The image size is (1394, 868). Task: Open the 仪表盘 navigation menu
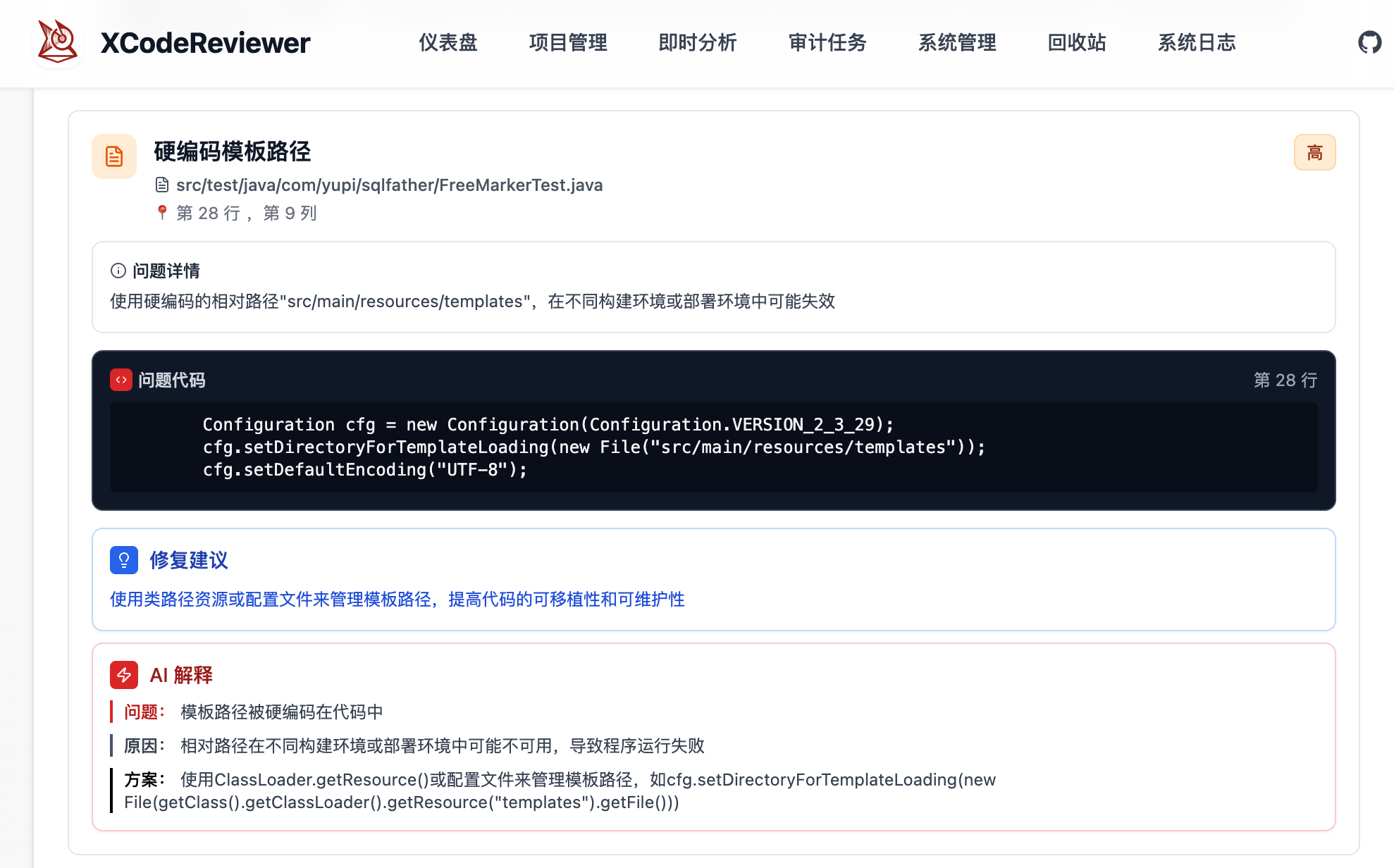(x=448, y=43)
